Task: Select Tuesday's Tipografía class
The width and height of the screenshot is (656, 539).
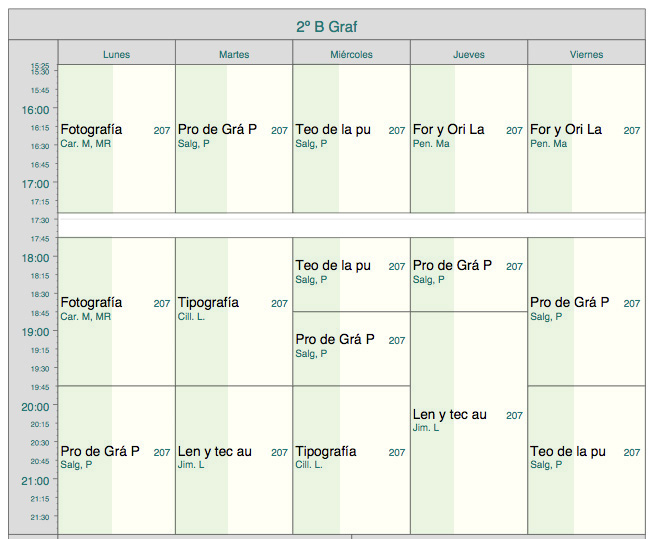Action: 234,309
